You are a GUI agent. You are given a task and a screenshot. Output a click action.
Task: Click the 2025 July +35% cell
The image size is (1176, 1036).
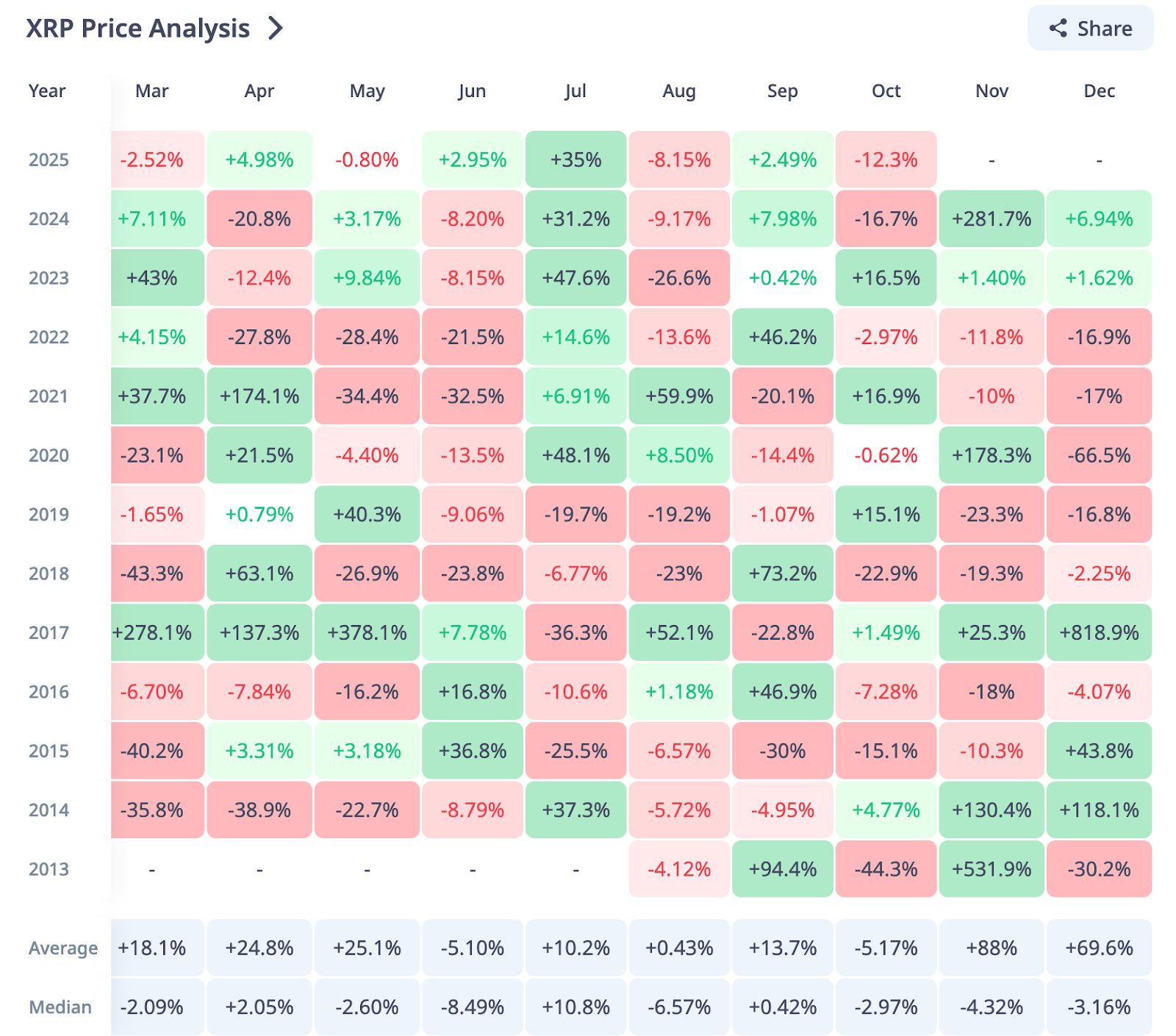point(576,160)
